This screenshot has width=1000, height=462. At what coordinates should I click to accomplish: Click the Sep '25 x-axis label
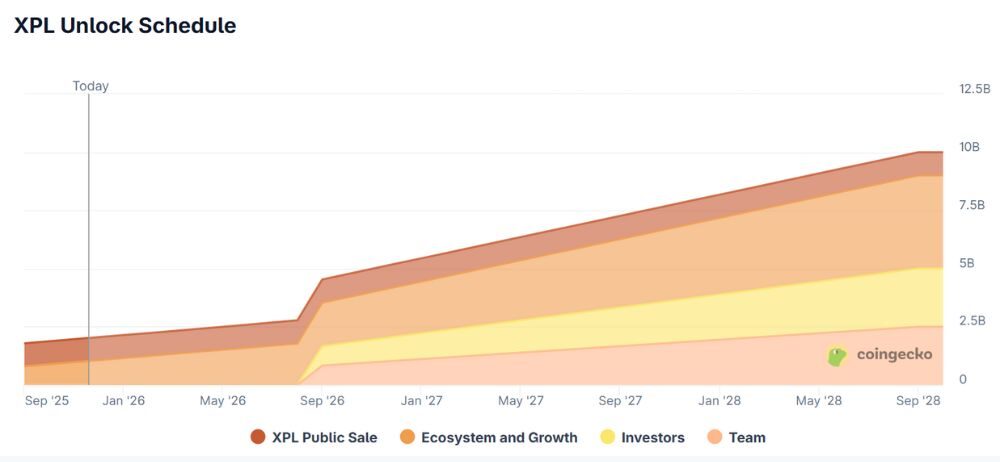click(x=48, y=401)
